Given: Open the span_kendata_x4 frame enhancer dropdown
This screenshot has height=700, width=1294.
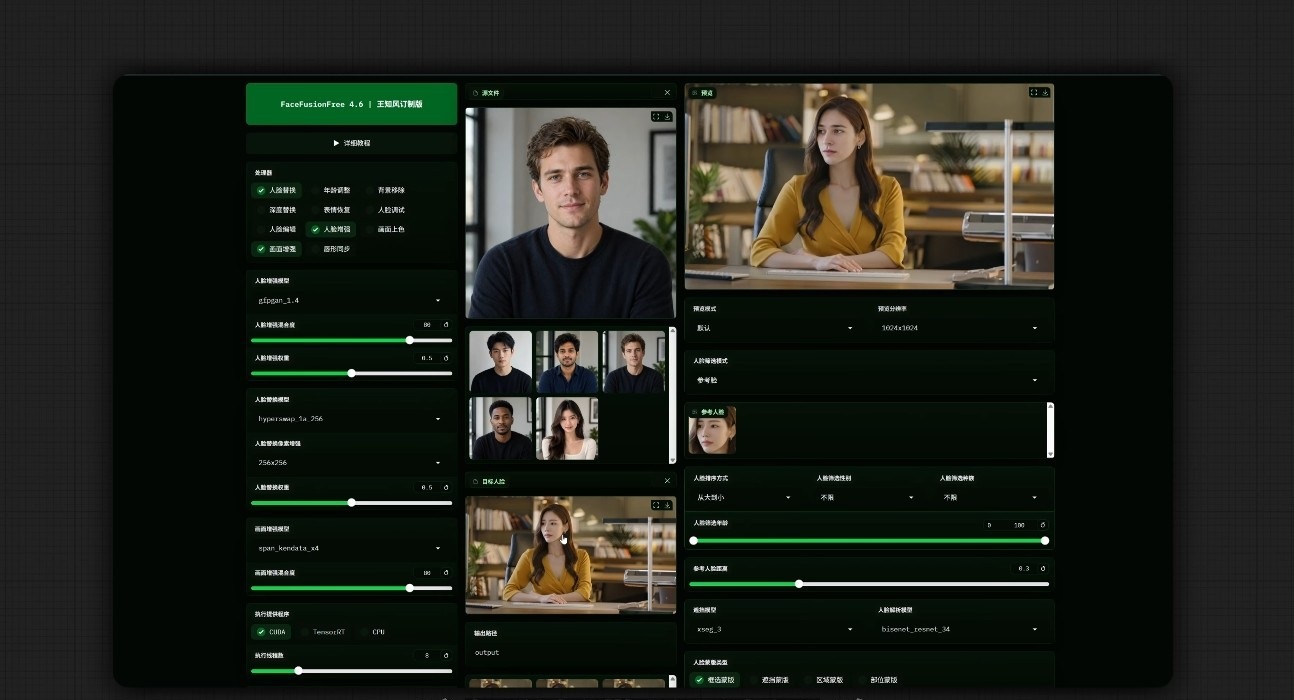Looking at the screenshot, I should 351,548.
